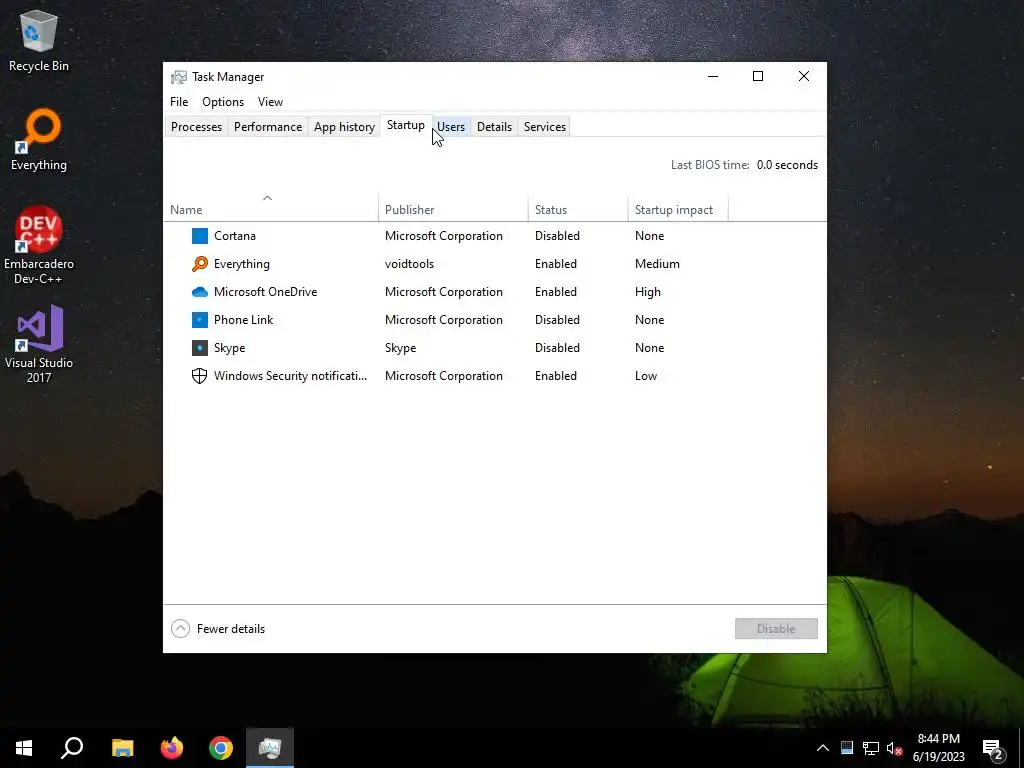Click the Last BIOS time value
Screen dimensions: 1024x768
click(787, 165)
